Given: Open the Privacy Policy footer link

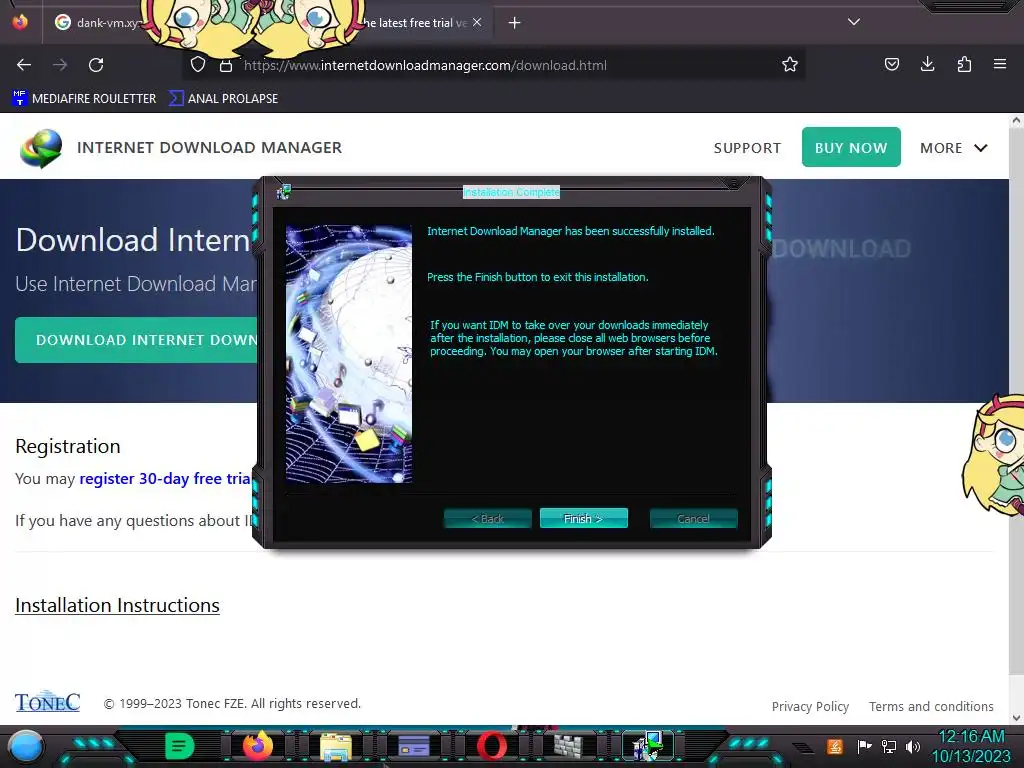Looking at the screenshot, I should coord(810,707).
